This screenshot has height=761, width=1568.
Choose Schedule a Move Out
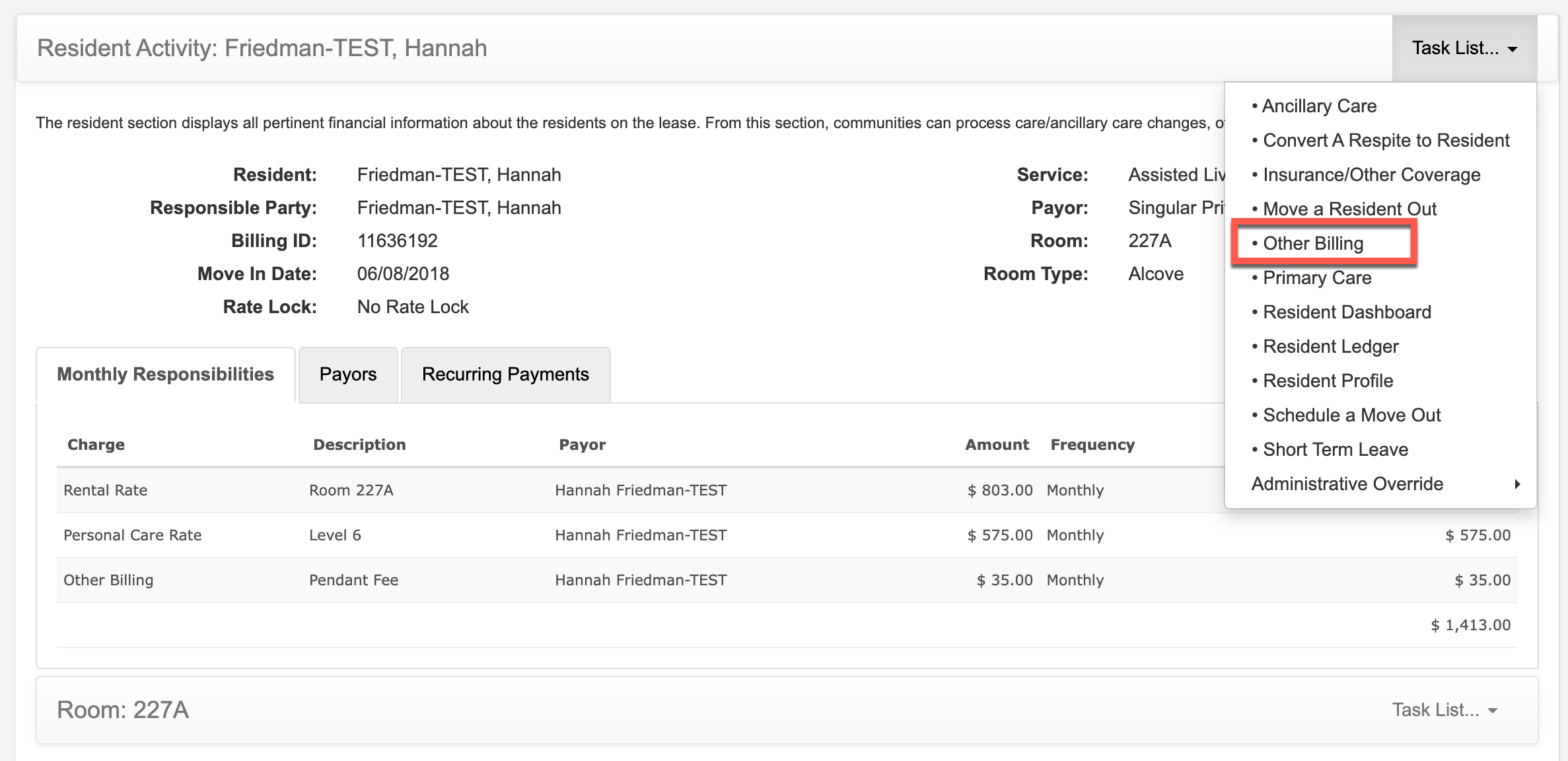coord(1351,416)
